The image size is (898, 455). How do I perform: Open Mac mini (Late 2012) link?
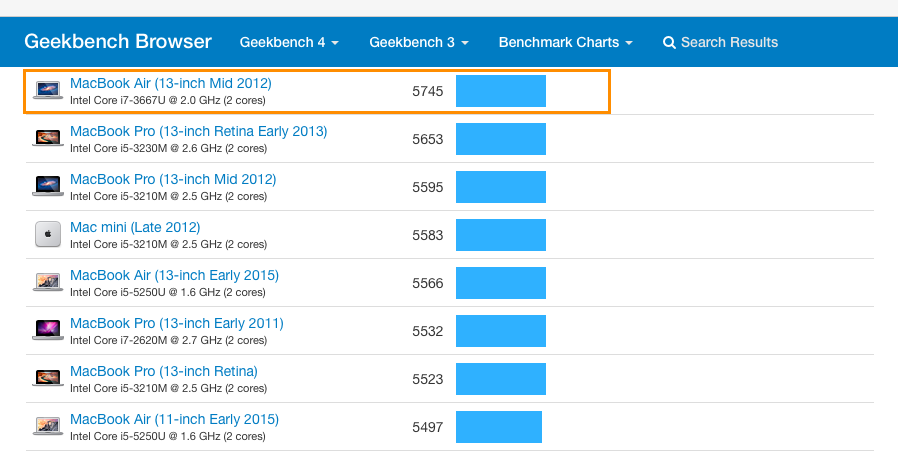tap(135, 228)
